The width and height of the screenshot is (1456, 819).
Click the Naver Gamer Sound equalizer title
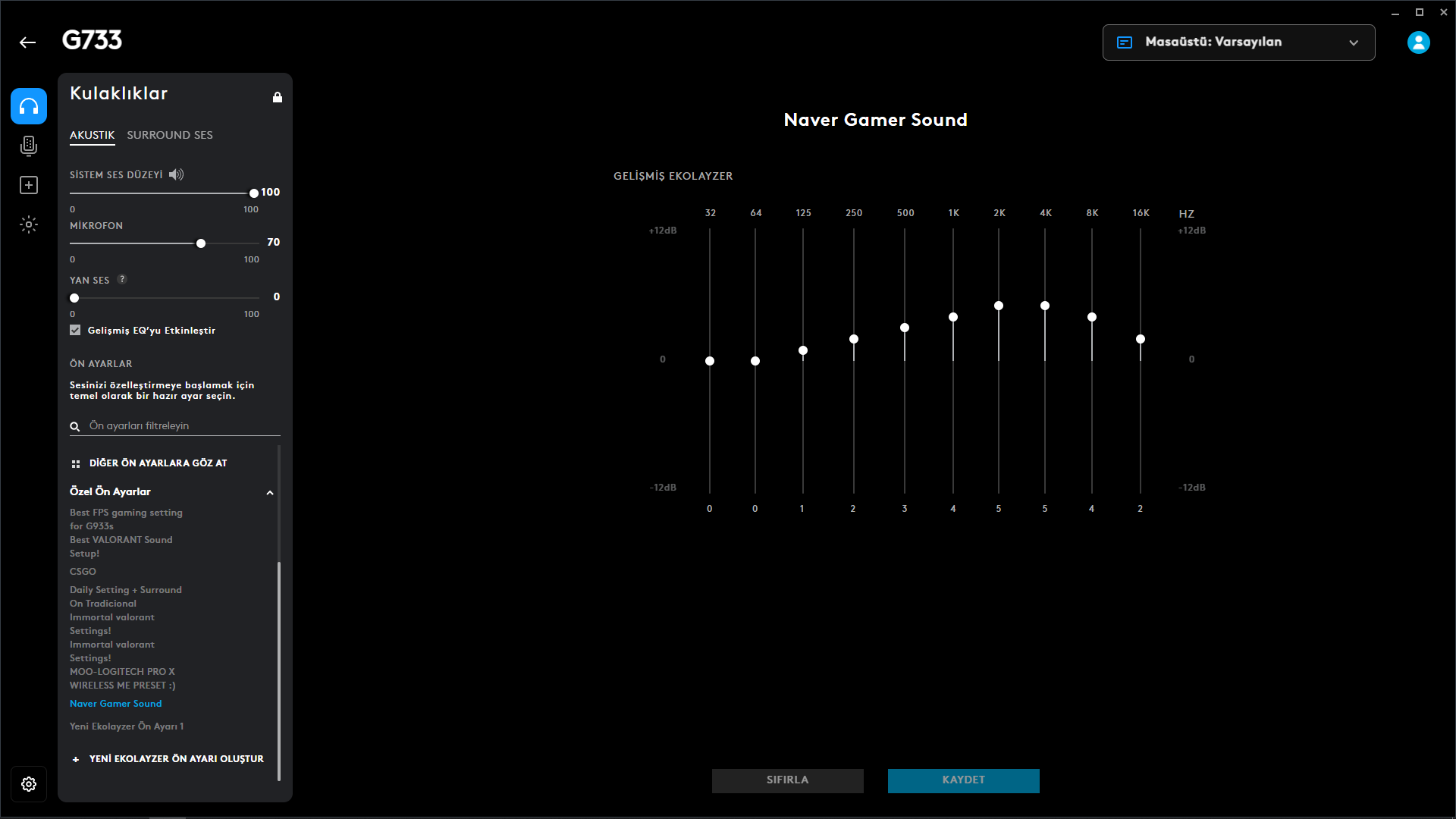875,120
